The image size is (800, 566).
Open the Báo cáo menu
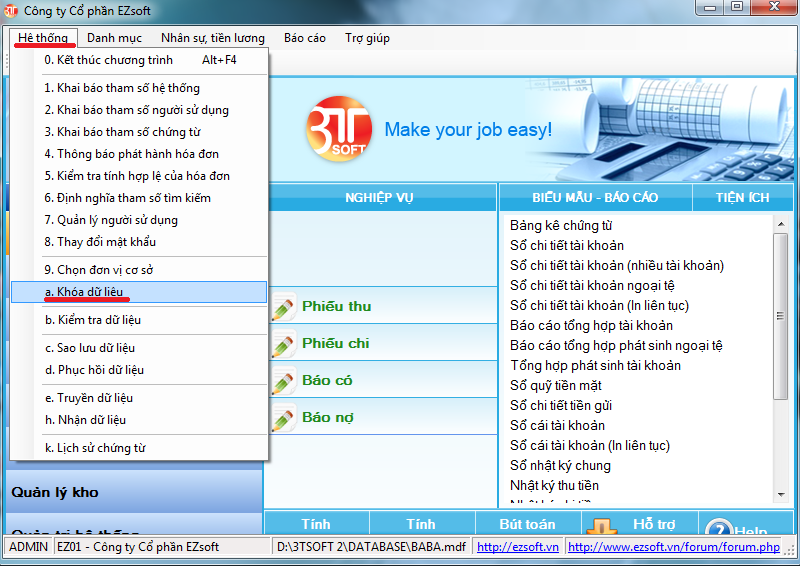point(305,38)
